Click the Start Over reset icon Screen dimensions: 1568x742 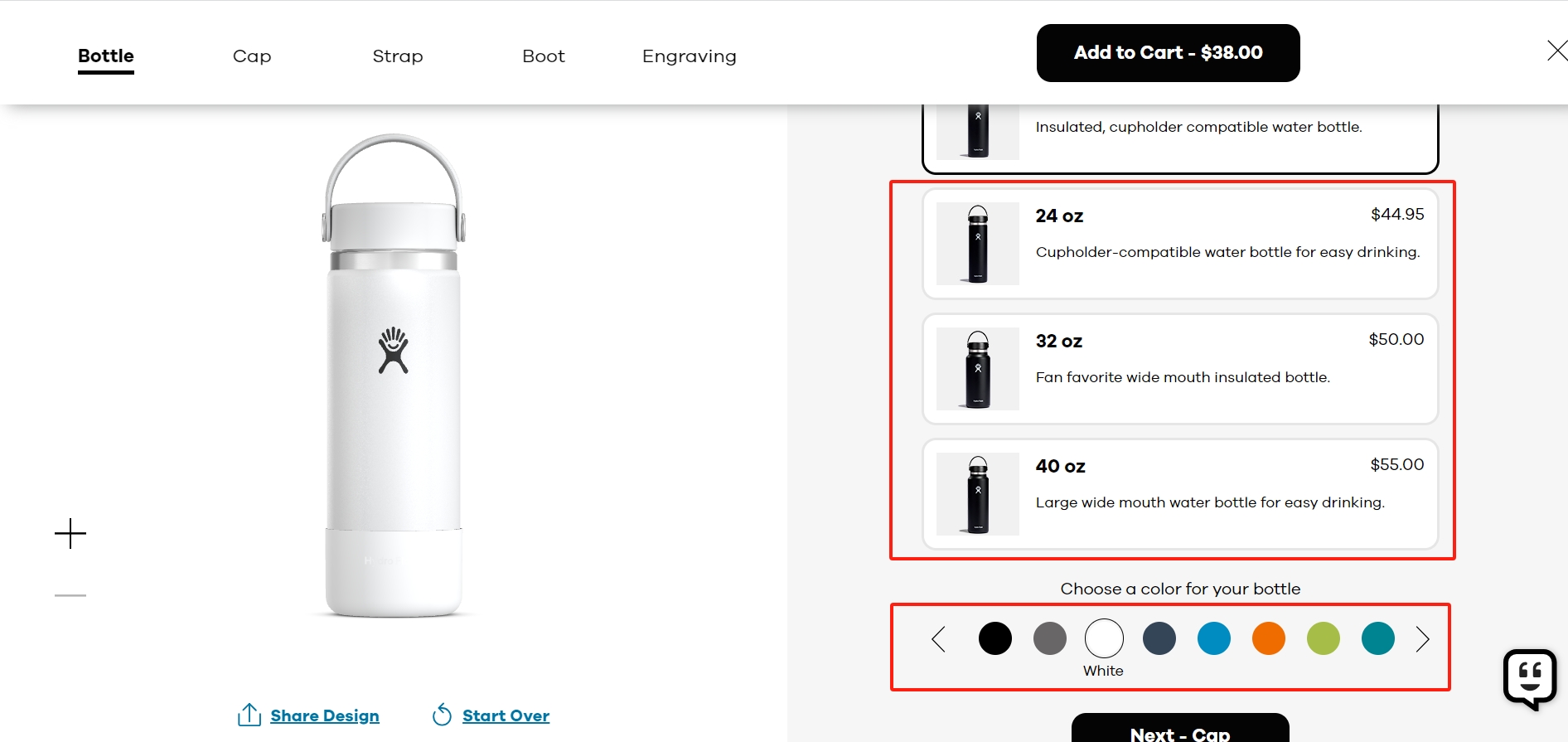point(443,715)
